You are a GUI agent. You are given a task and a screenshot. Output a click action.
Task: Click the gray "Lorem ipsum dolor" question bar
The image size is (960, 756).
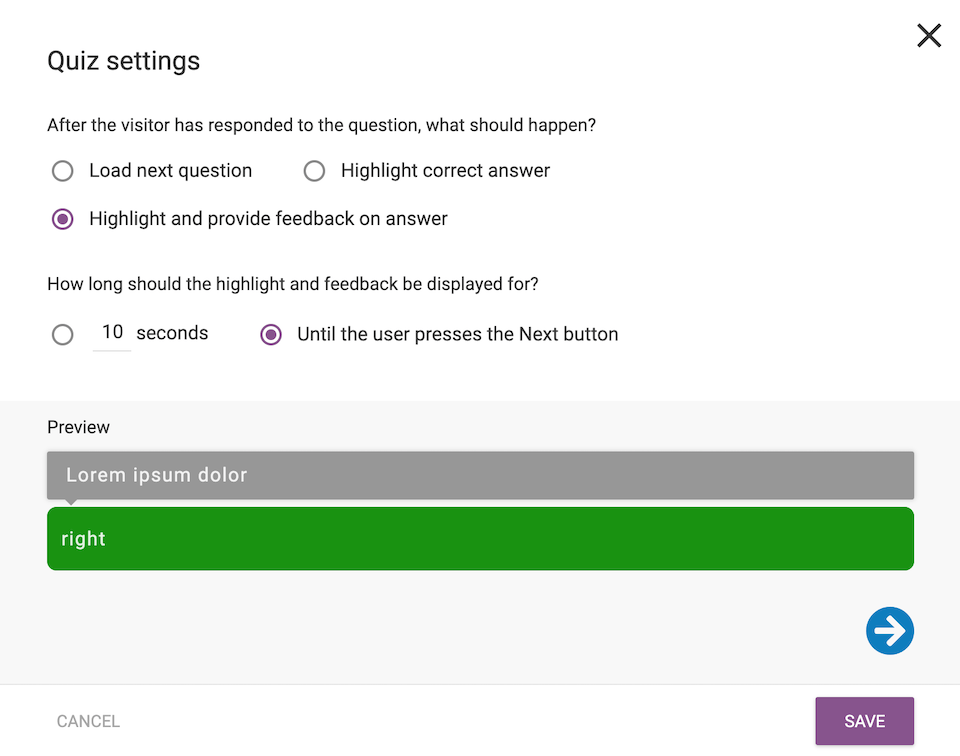[480, 475]
